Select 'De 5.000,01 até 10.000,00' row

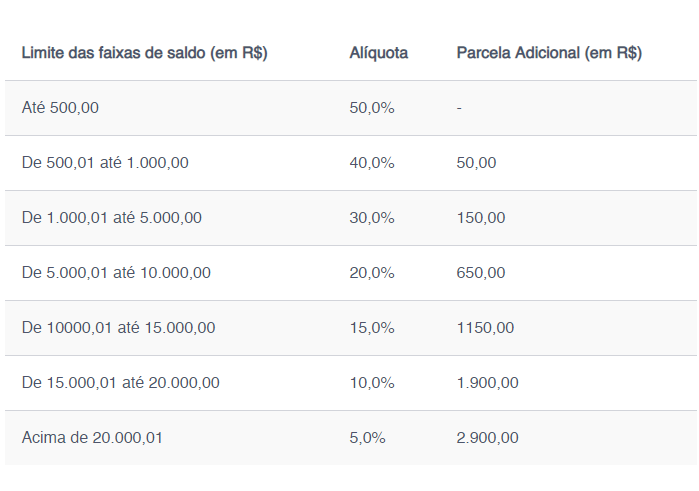pos(116,273)
